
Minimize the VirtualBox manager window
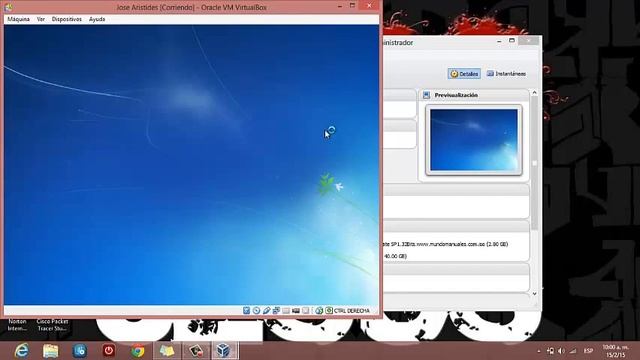(499, 41)
